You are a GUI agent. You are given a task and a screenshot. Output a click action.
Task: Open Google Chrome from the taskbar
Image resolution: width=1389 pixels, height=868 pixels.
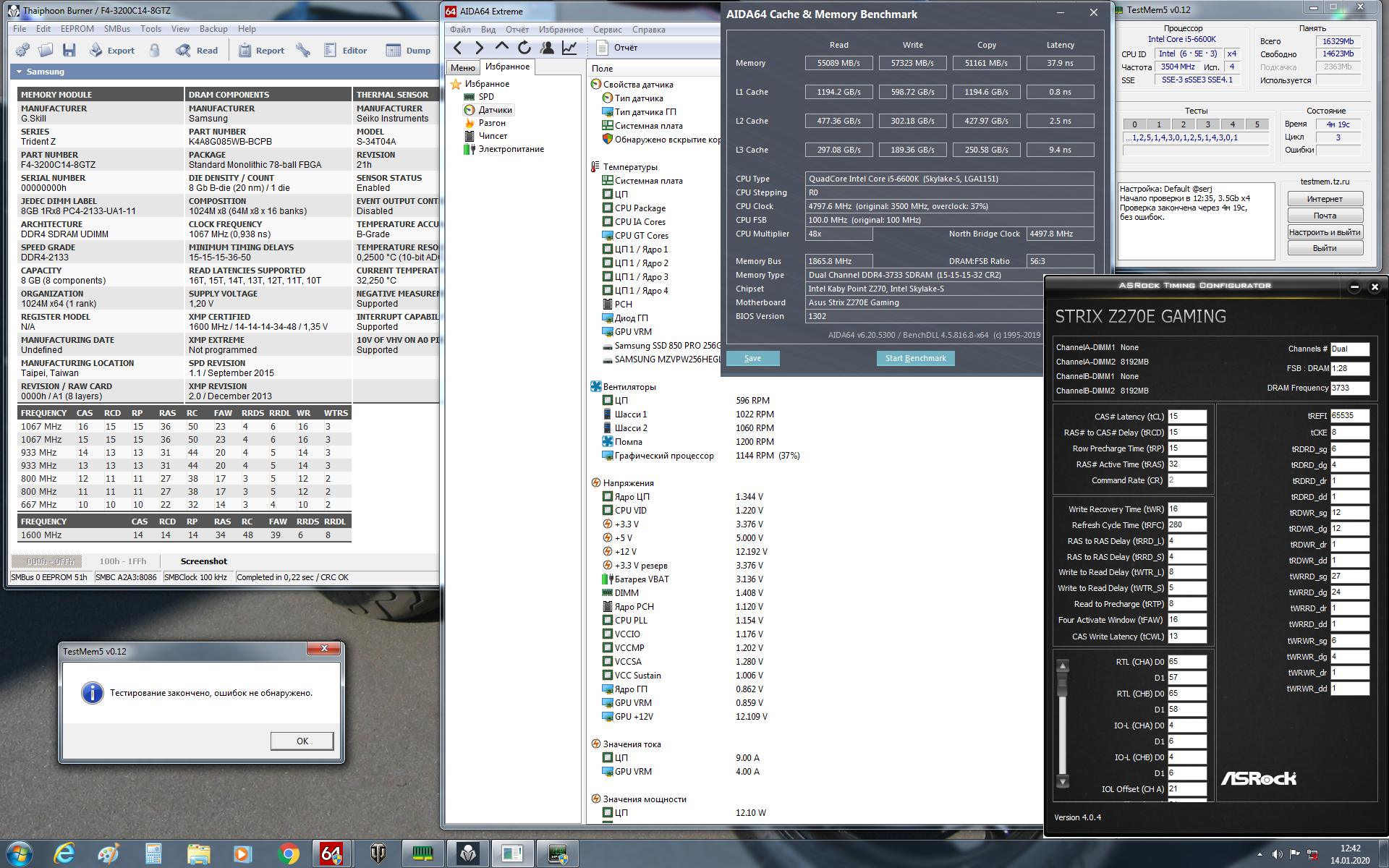point(289,854)
